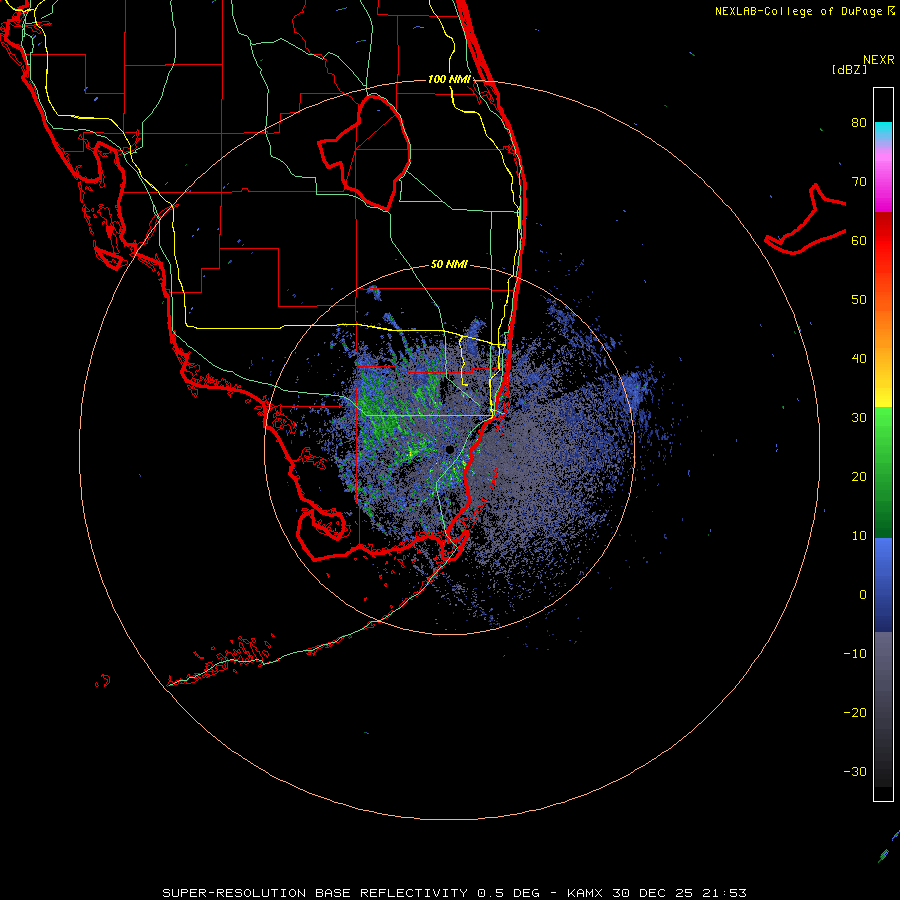
Task: Click the NEXLAB-College of DuPage credit text
Action: (x=804, y=11)
